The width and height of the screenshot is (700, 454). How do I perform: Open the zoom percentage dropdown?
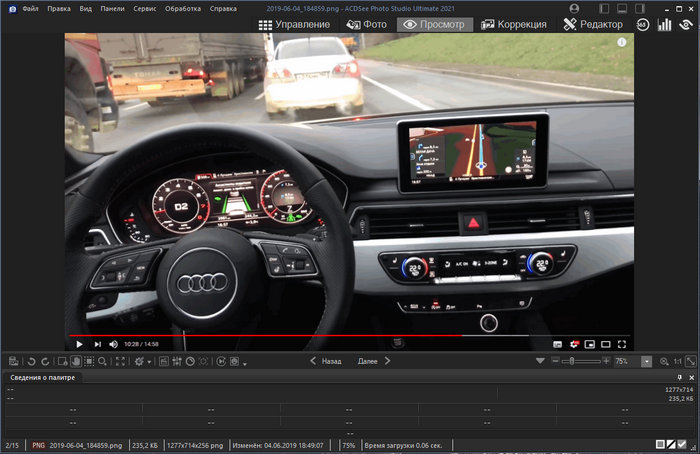646,361
